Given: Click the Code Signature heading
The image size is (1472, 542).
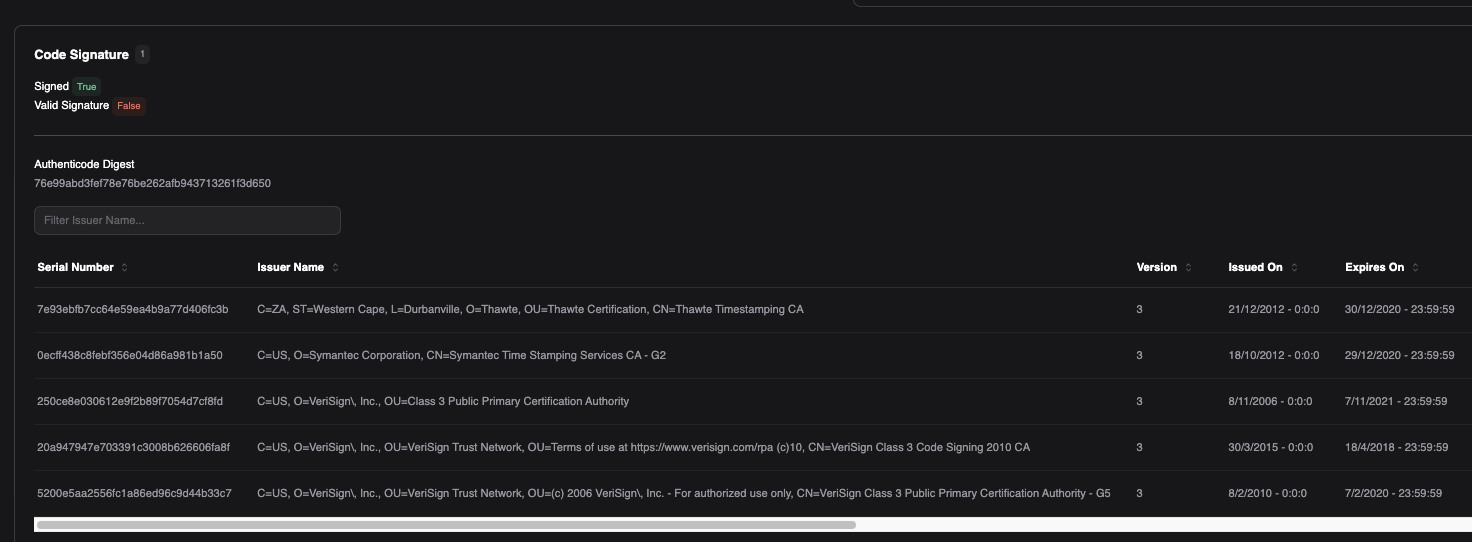Looking at the screenshot, I should [81, 54].
